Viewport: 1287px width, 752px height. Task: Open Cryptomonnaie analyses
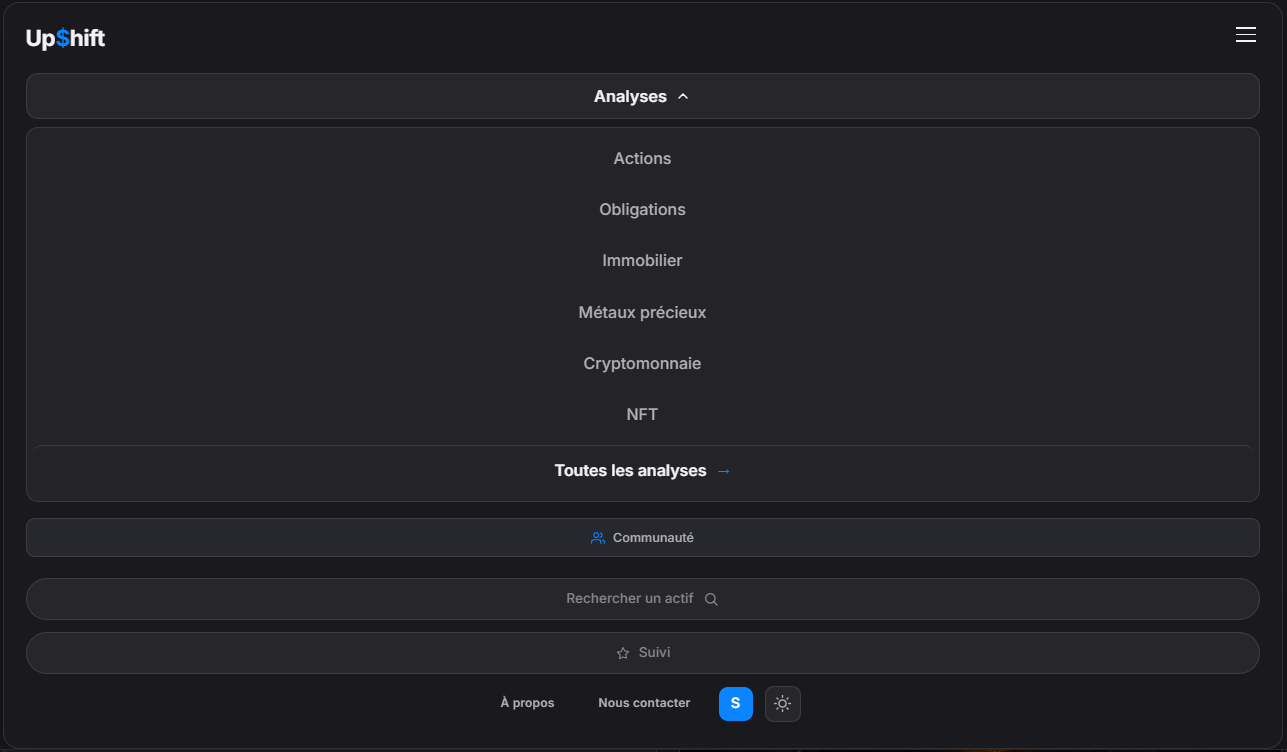coord(642,363)
